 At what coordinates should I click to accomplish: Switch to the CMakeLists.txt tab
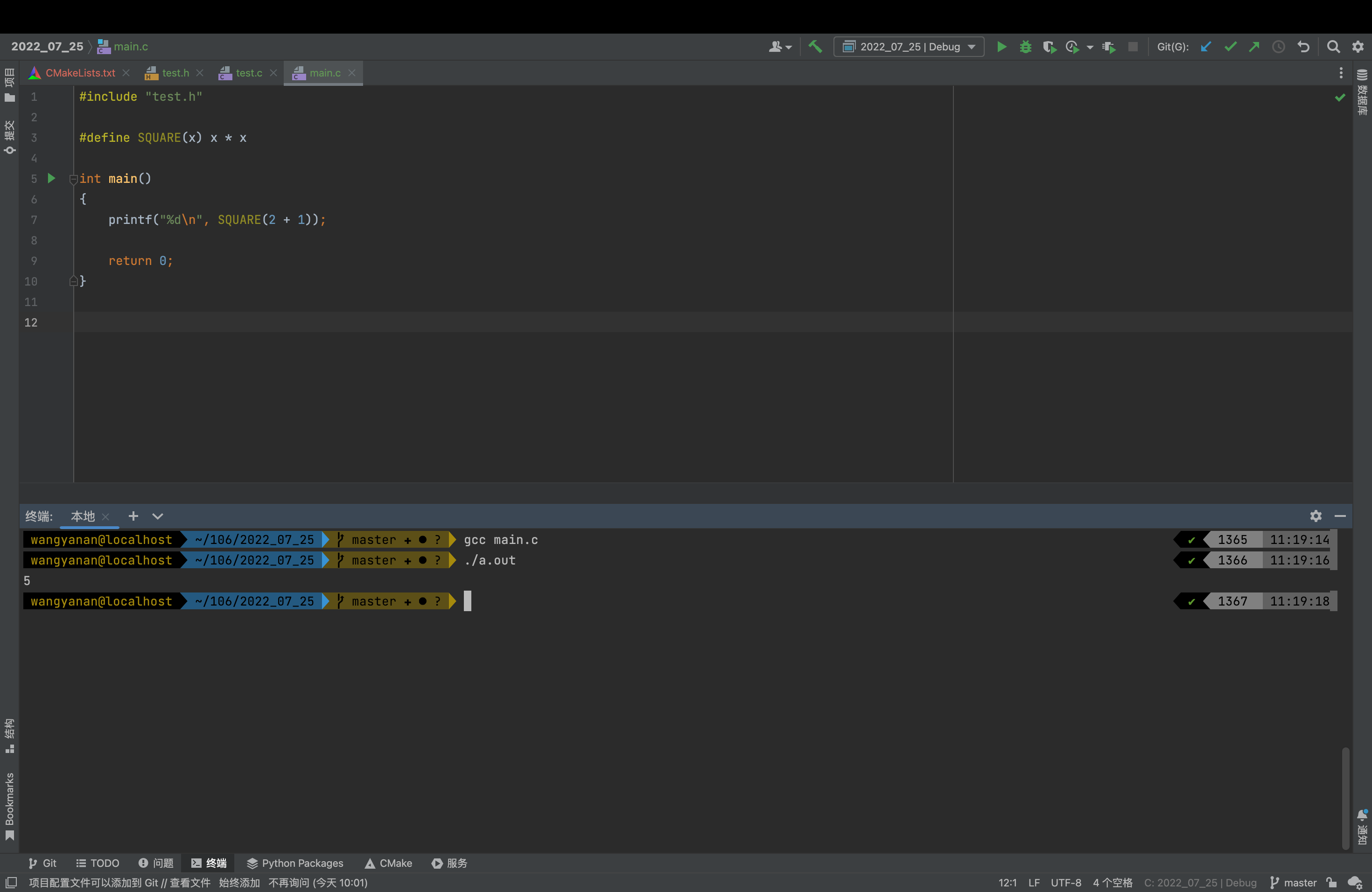pos(79,73)
